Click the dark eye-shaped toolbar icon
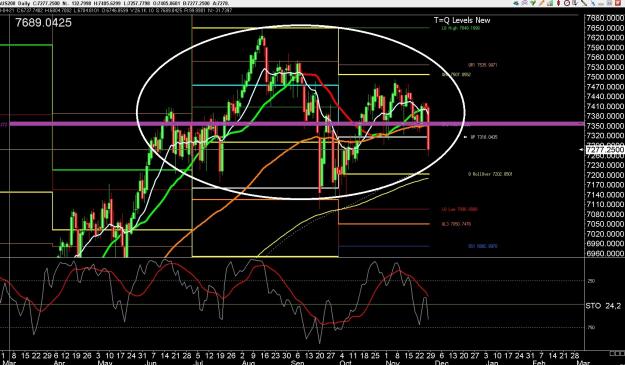The height and width of the screenshot is (365, 625). click(516, 3)
